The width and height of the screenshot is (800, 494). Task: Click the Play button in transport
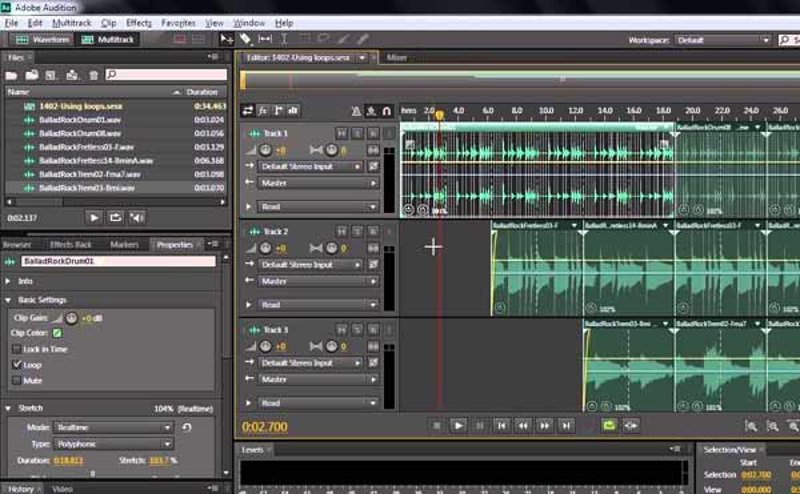pyautogui.click(x=458, y=425)
